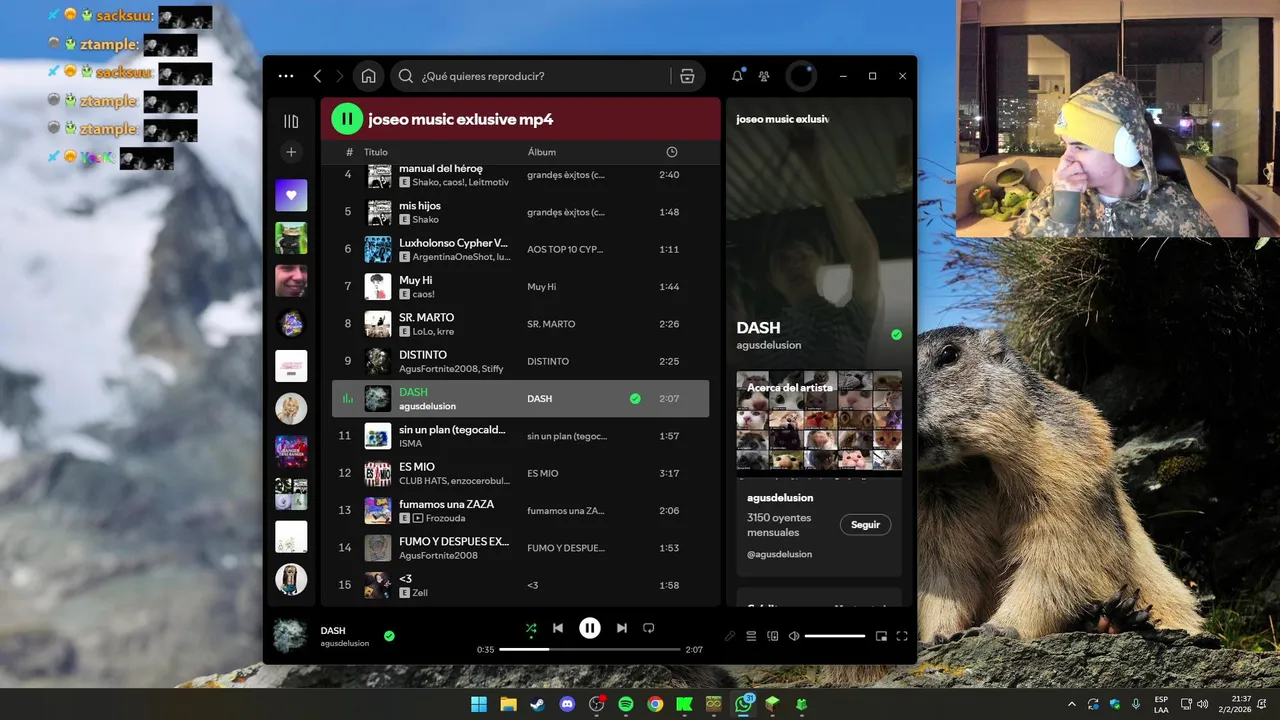Toggle shuffle mode
The width and height of the screenshot is (1280, 720).
(x=531, y=628)
